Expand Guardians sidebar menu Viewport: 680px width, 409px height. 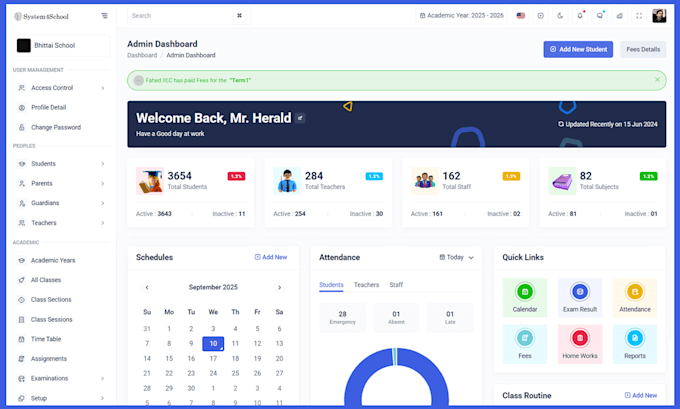[61, 203]
